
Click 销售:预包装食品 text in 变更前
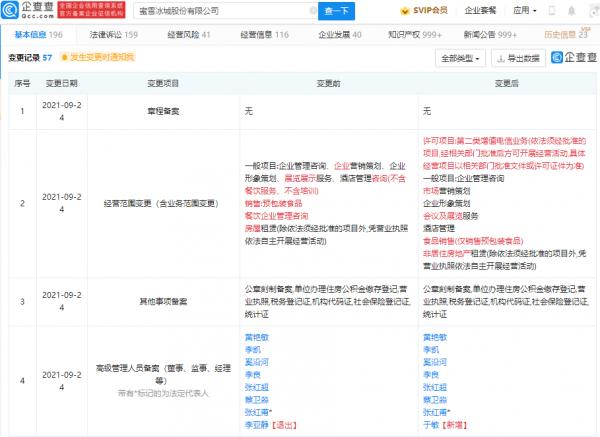coord(274,203)
